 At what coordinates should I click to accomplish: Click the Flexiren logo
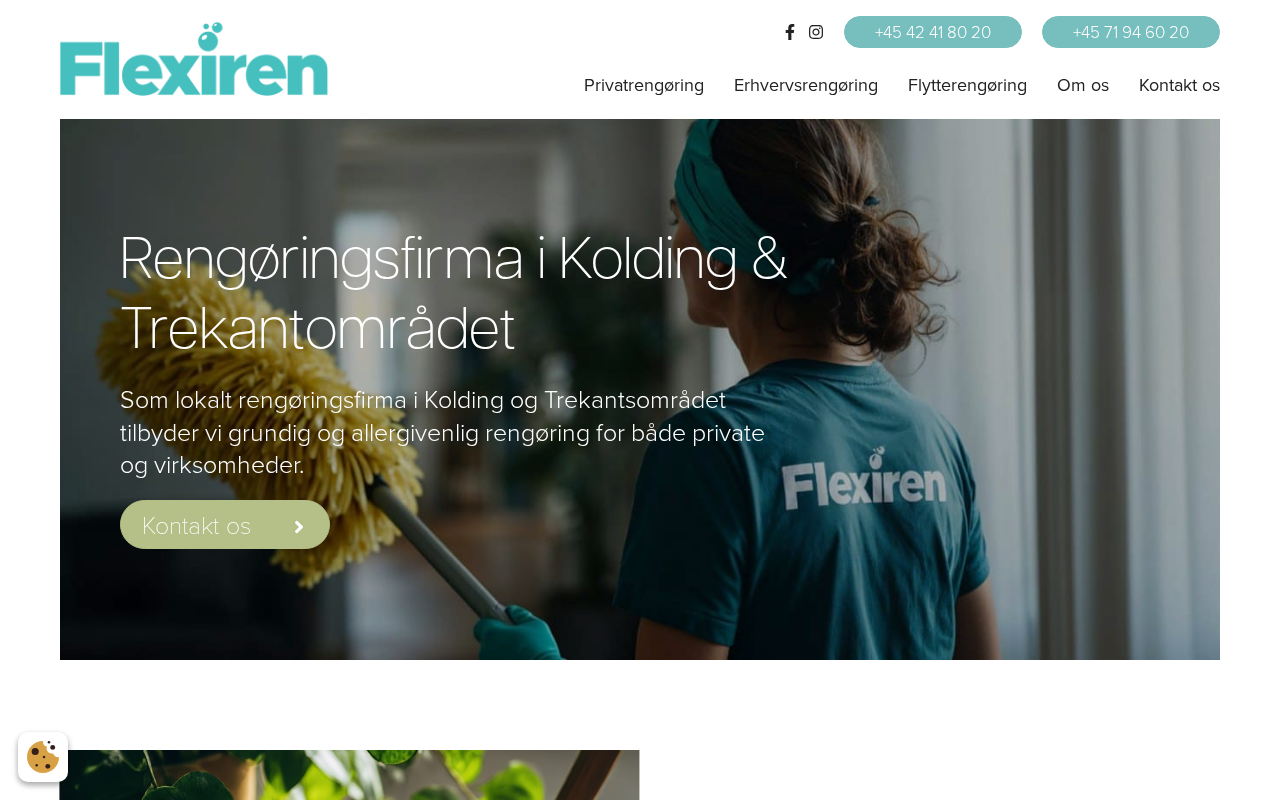(194, 59)
